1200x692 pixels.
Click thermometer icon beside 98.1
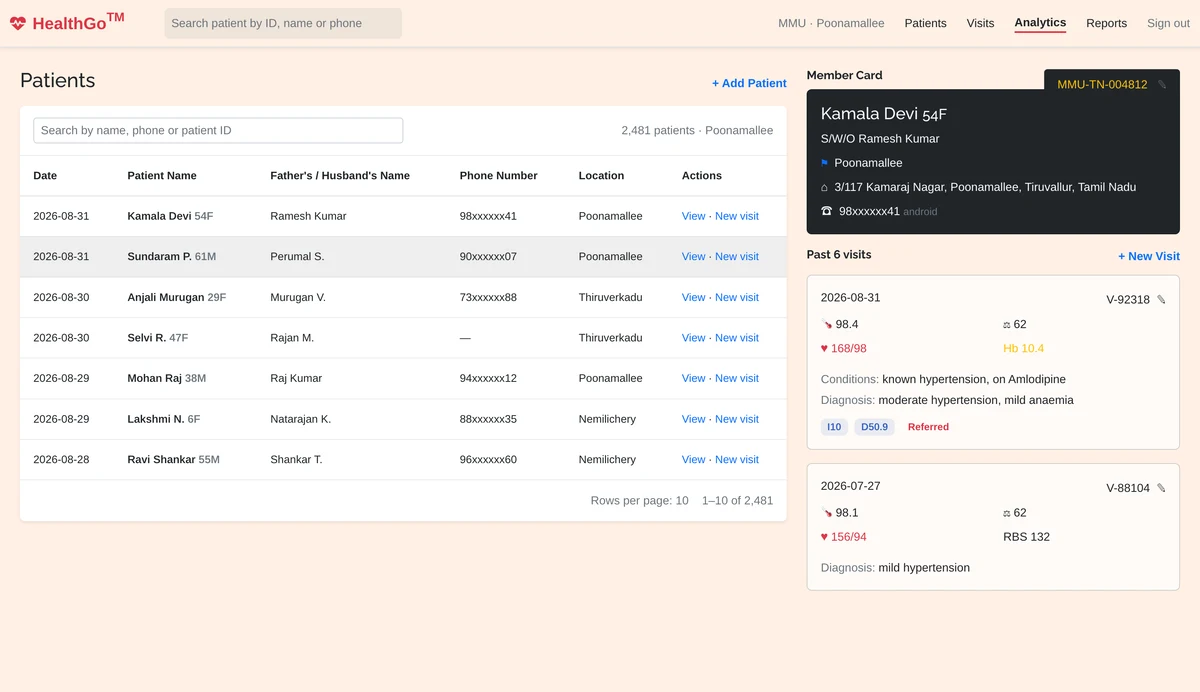[827, 513]
